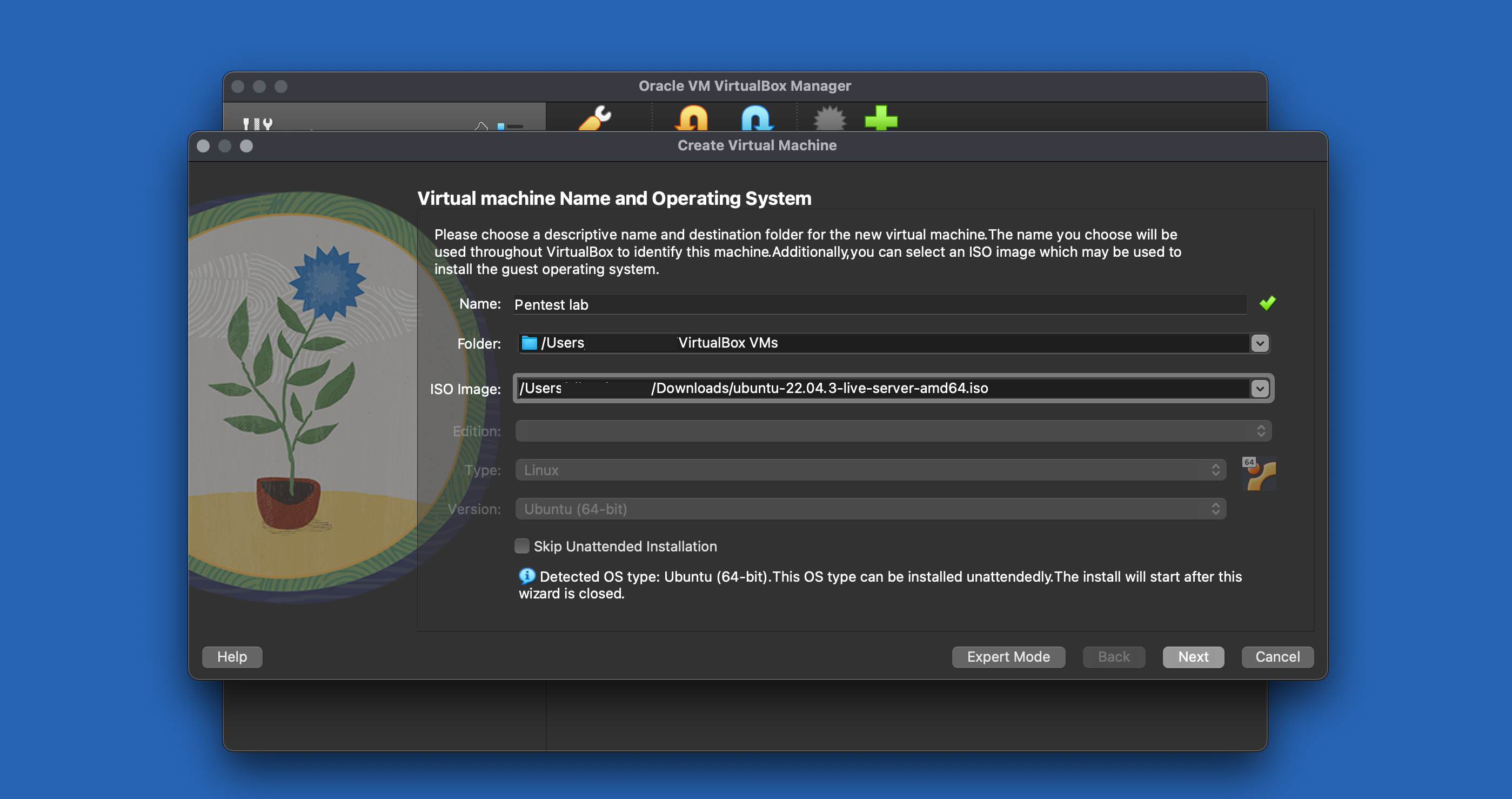Viewport: 1512px width, 799px height.
Task: Click the orange Import appliance icon
Action: tap(692, 118)
